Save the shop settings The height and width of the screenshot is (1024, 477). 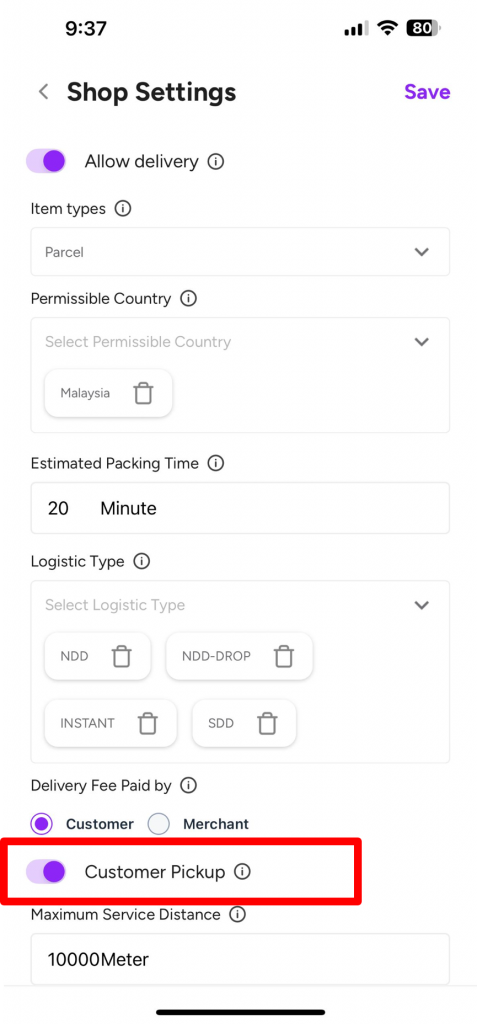[427, 92]
